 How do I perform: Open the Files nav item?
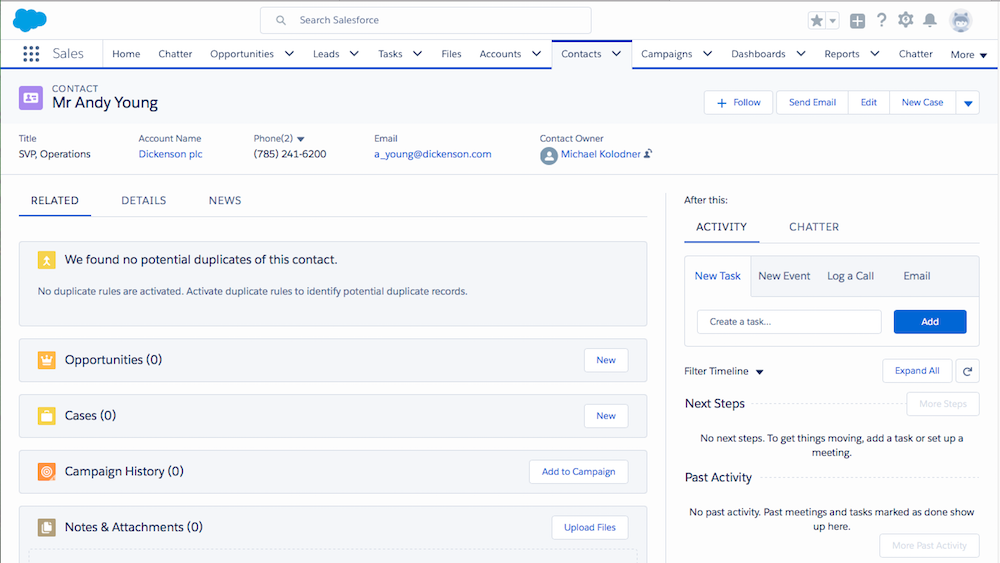[x=451, y=54]
